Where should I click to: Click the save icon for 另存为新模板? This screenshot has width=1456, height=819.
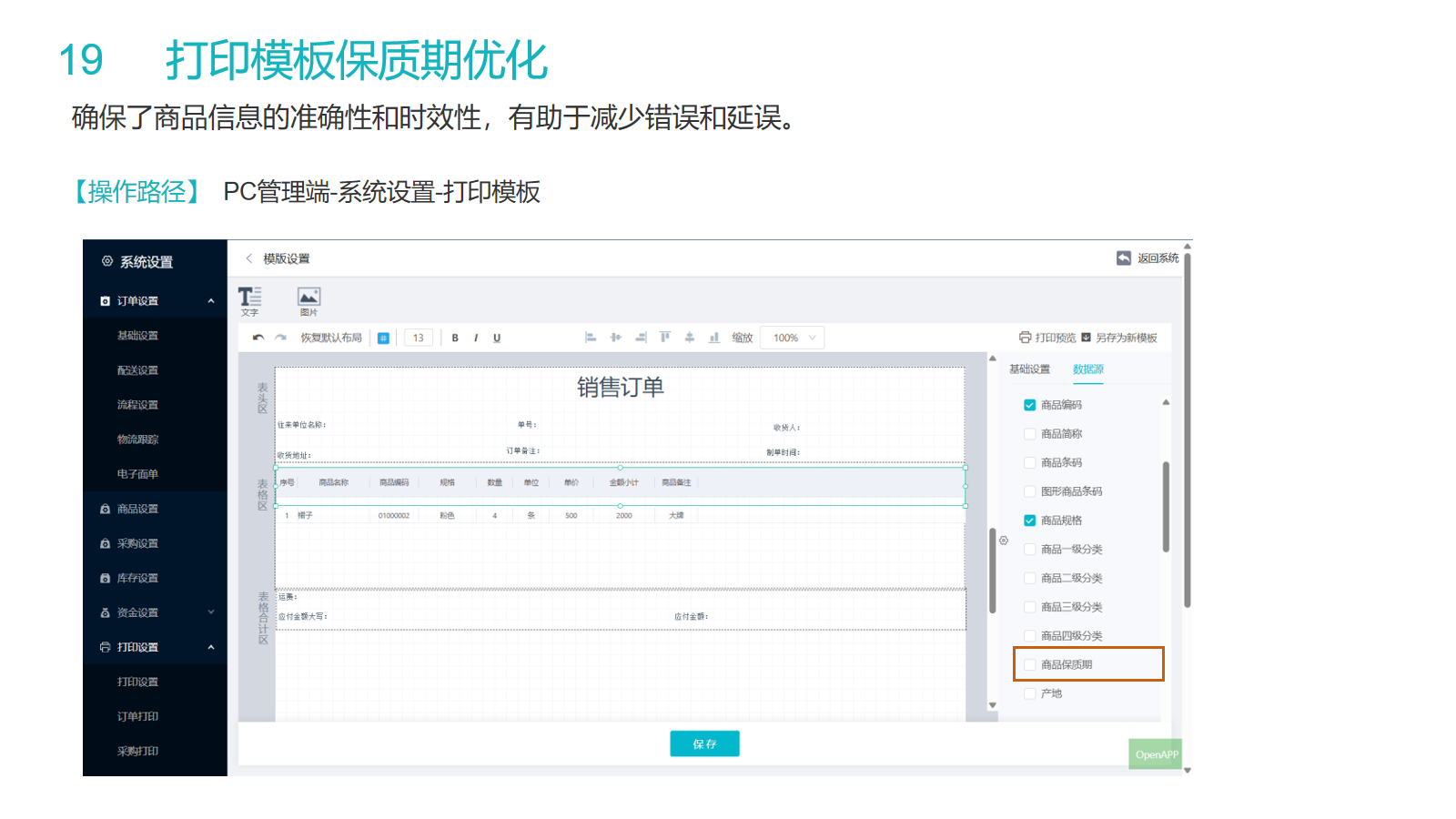[1086, 338]
